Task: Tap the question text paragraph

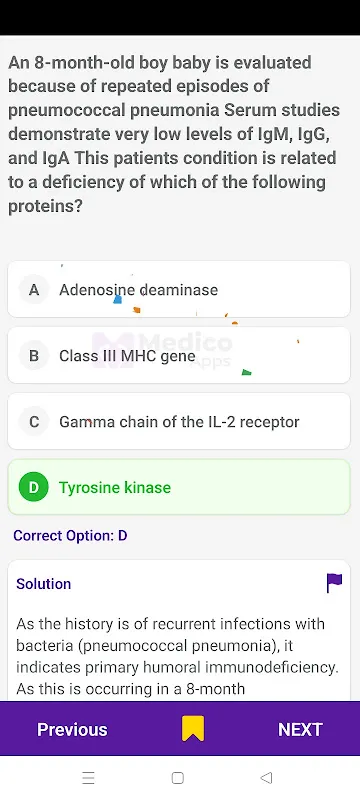Action: pos(174,135)
